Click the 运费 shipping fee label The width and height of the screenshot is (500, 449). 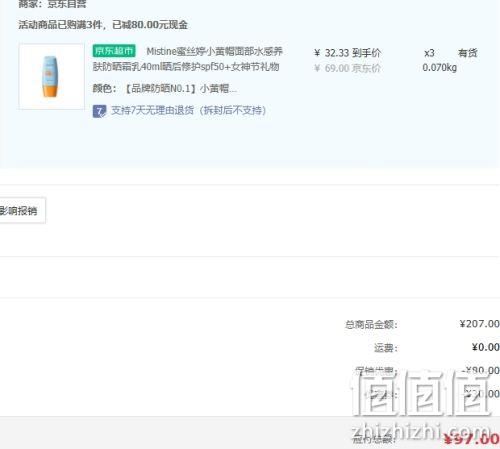coord(385,348)
